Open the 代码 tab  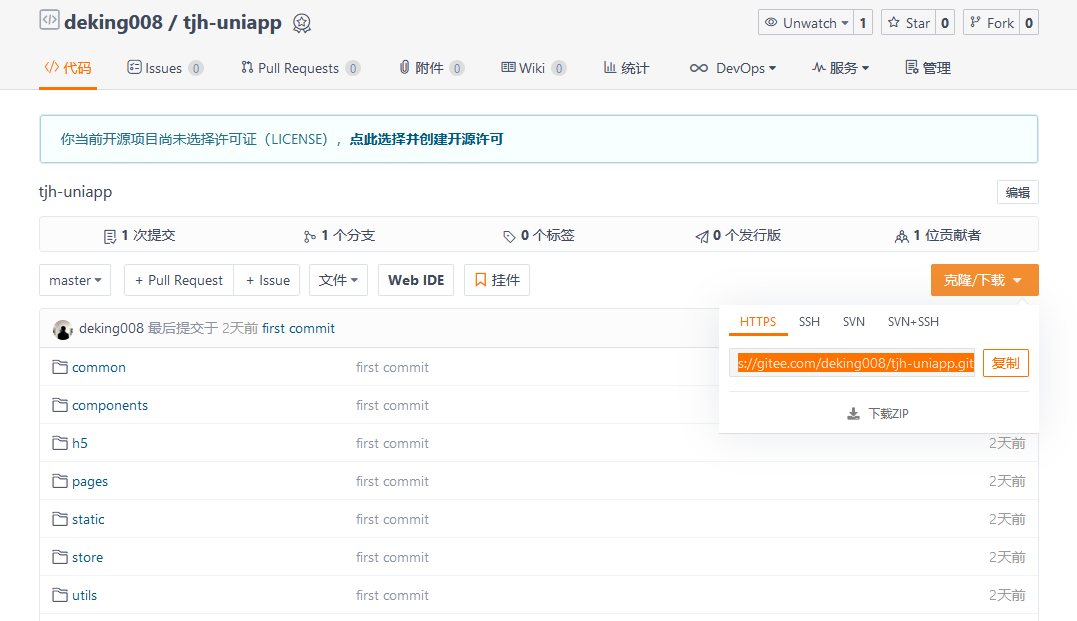[x=68, y=68]
